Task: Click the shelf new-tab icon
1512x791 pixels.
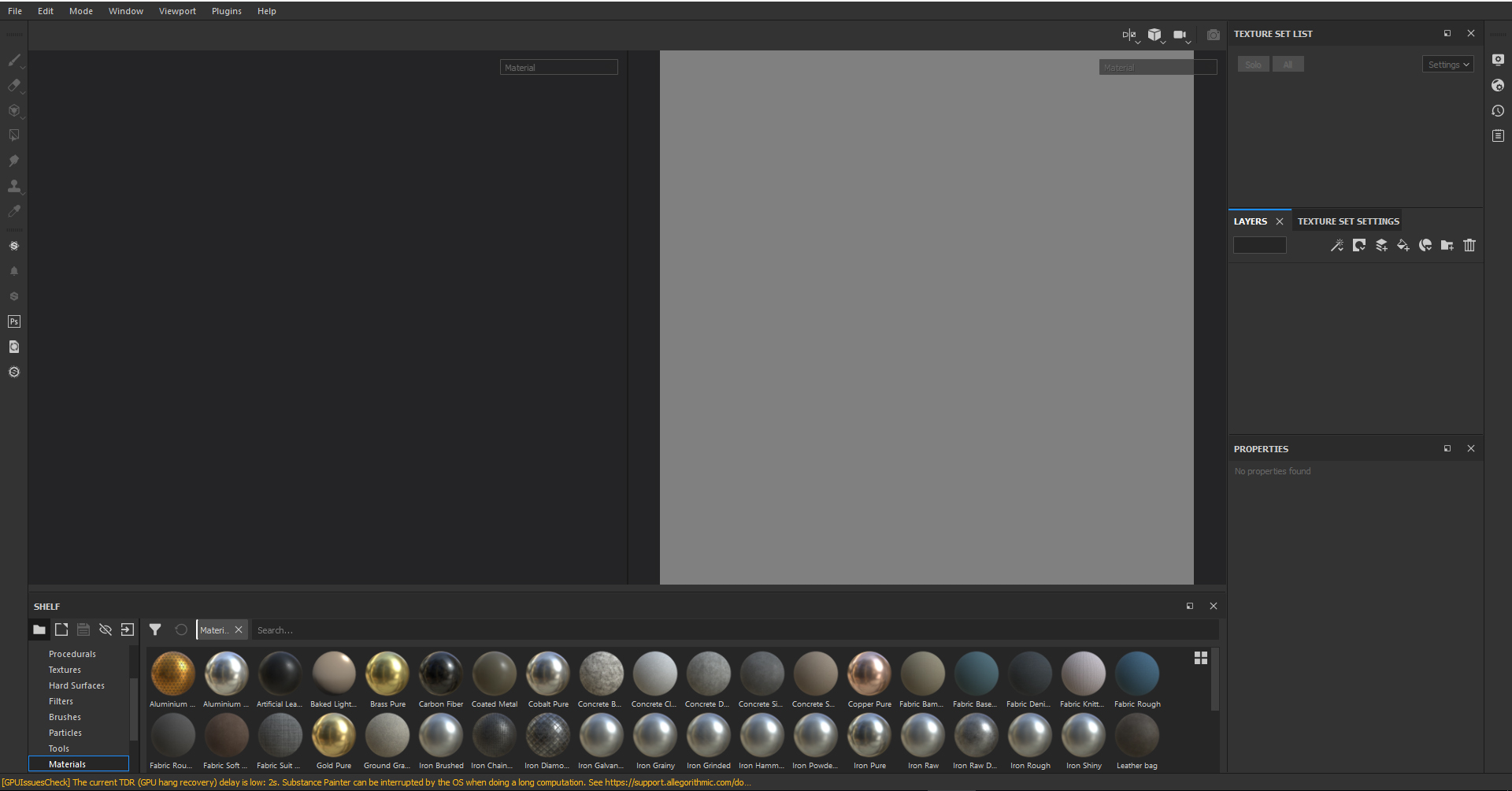Action: (61, 629)
